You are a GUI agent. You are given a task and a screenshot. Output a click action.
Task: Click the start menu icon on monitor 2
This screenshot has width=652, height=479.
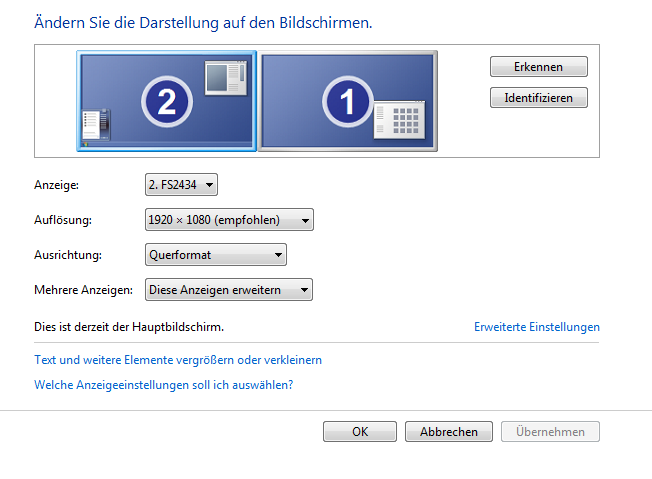96,124
